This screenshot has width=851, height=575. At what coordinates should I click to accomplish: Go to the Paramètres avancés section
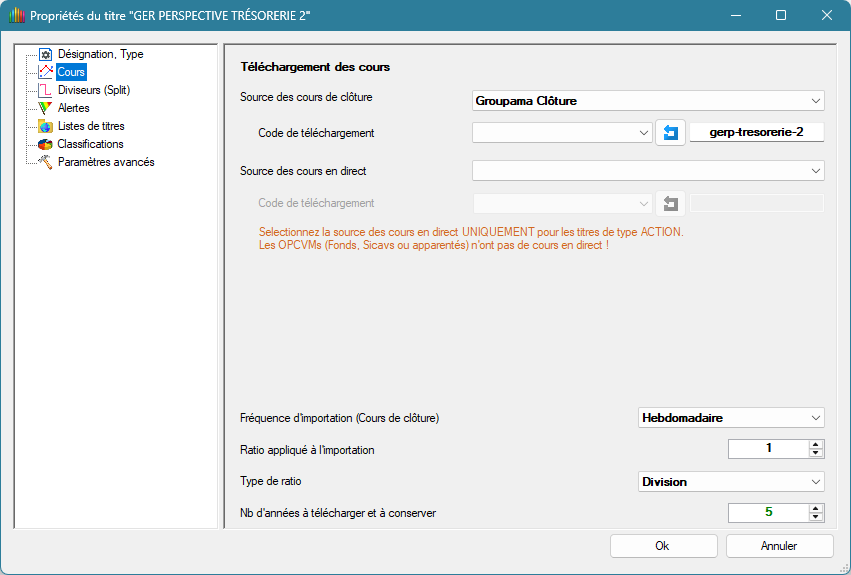click(x=106, y=162)
